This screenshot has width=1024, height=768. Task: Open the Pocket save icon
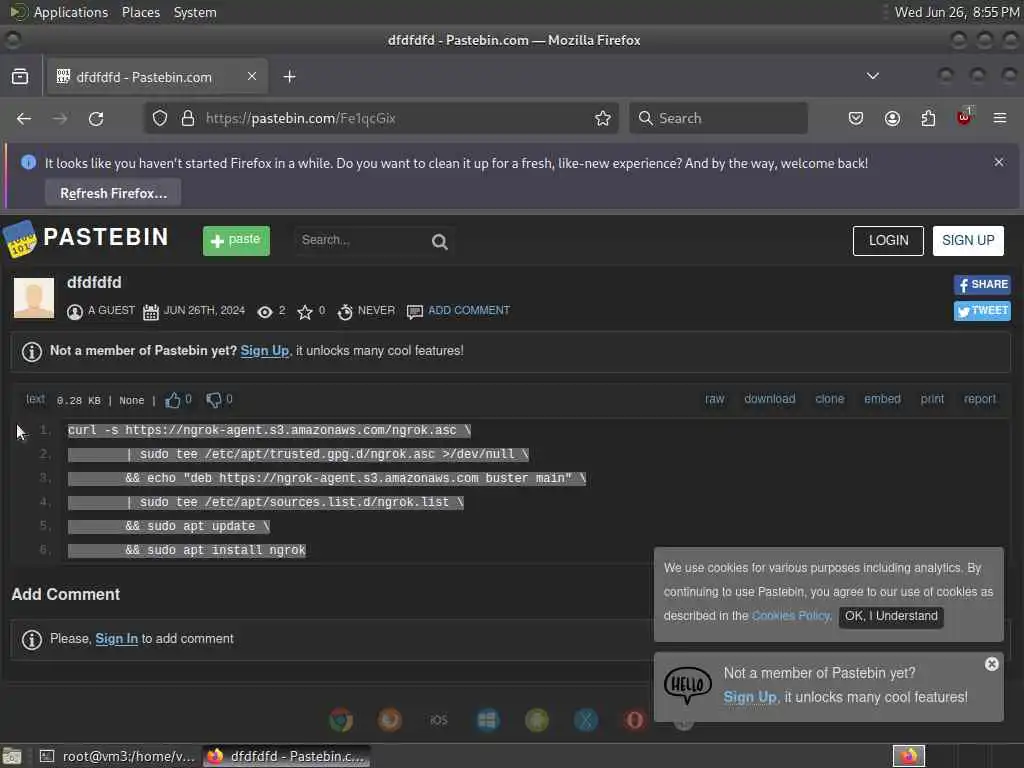(856, 118)
